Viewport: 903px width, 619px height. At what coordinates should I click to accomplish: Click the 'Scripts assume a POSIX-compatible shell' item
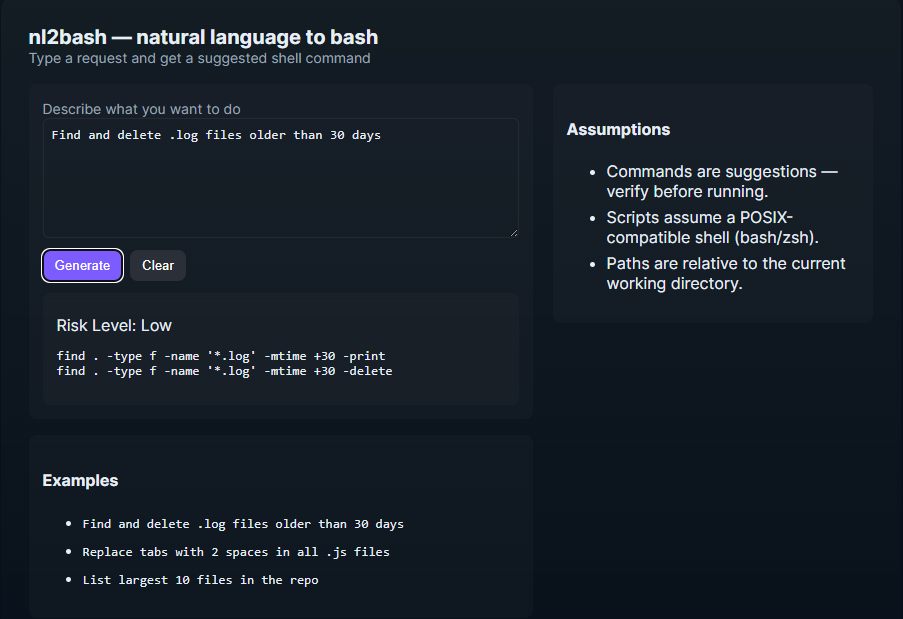click(712, 227)
